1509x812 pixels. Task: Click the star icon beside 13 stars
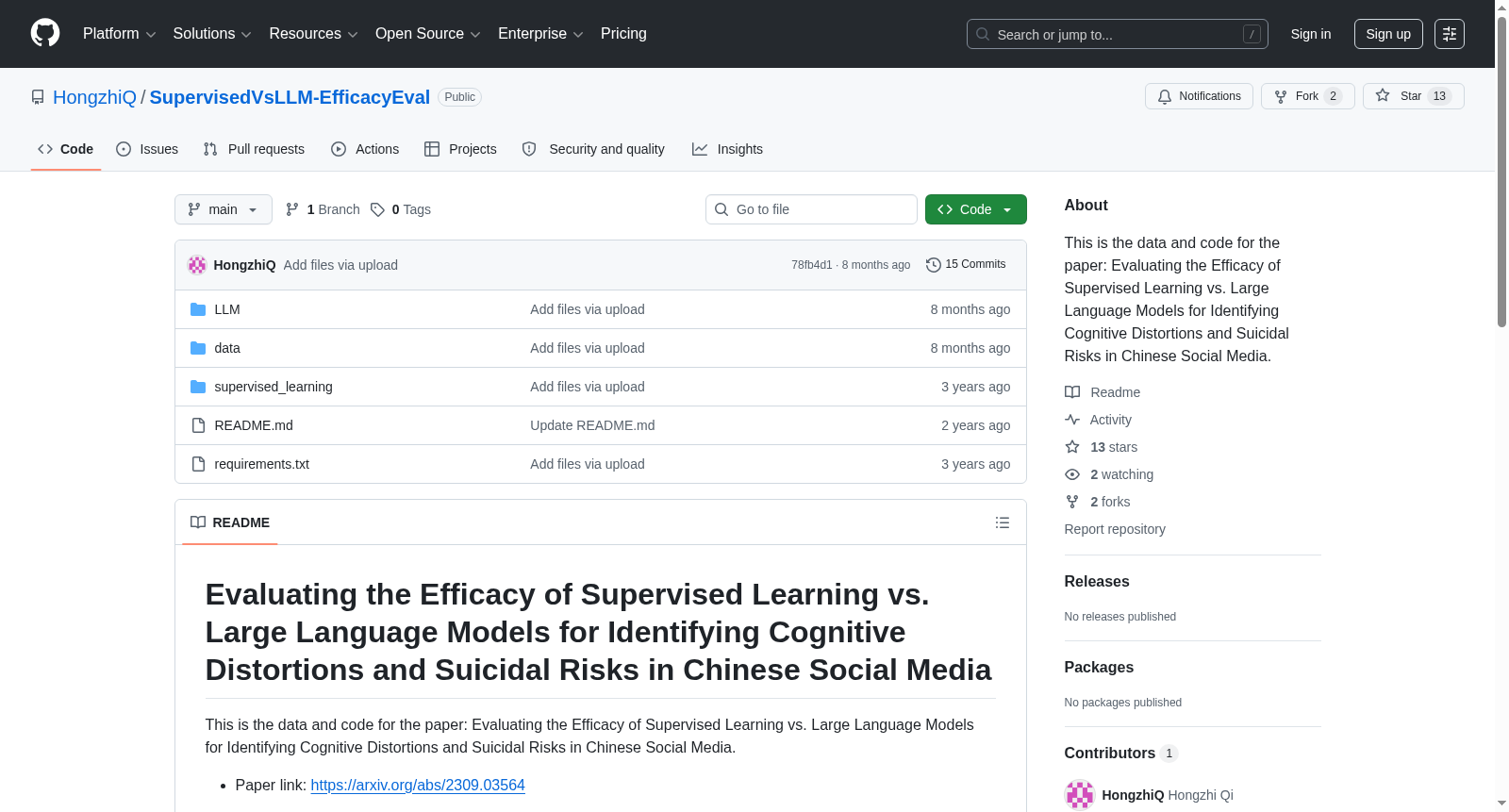pos(1072,447)
